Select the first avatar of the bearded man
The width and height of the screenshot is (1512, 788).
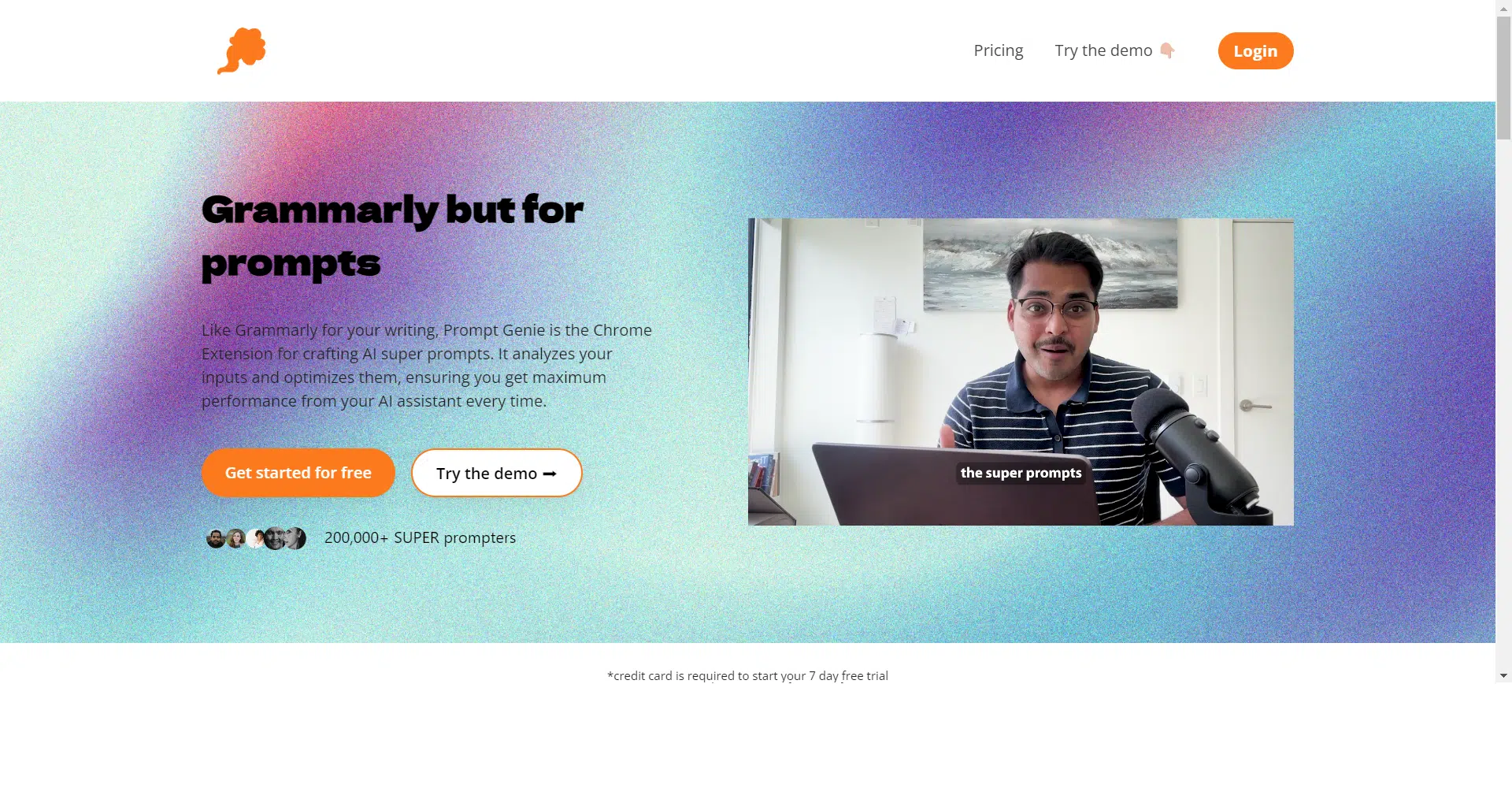tap(216, 538)
